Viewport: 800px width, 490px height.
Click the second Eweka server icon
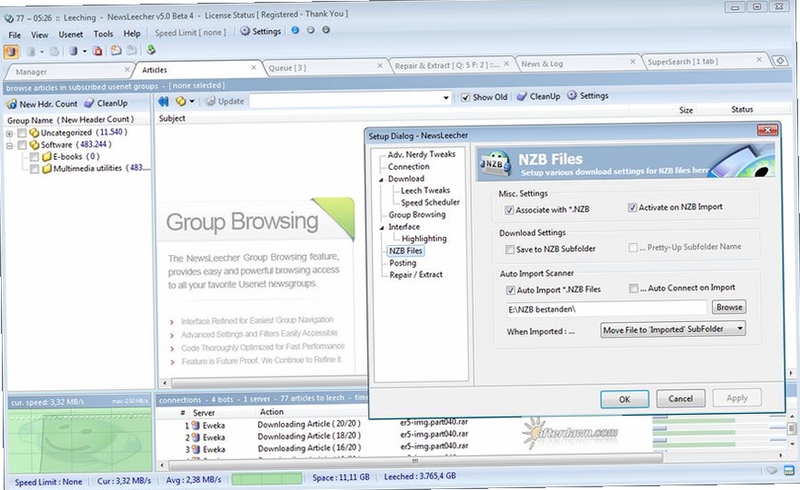(x=195, y=437)
